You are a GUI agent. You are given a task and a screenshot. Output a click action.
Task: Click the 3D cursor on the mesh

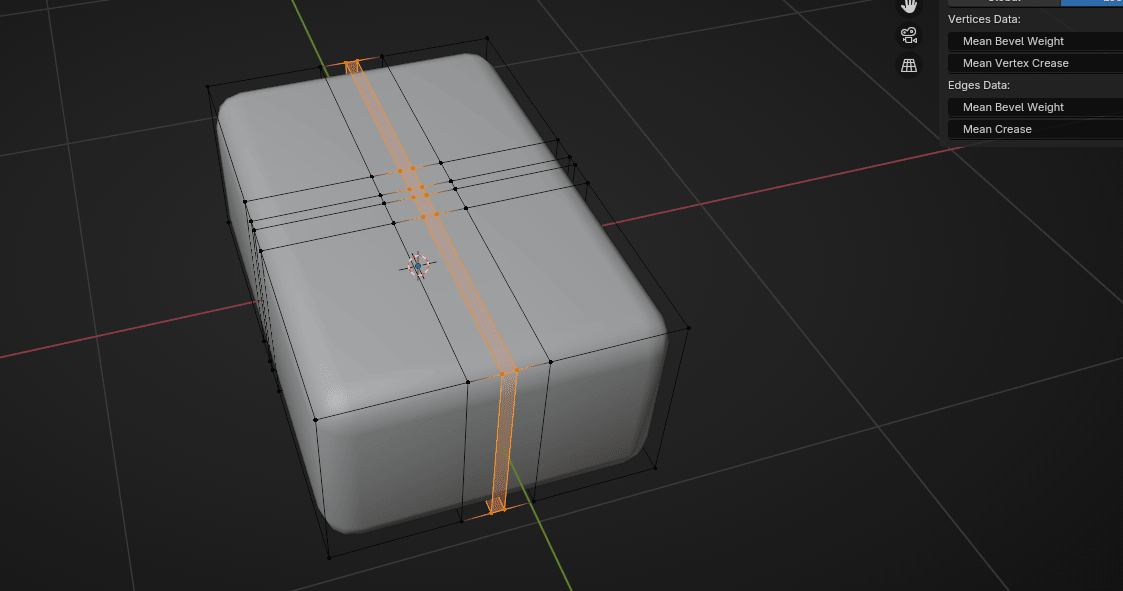coord(418,265)
